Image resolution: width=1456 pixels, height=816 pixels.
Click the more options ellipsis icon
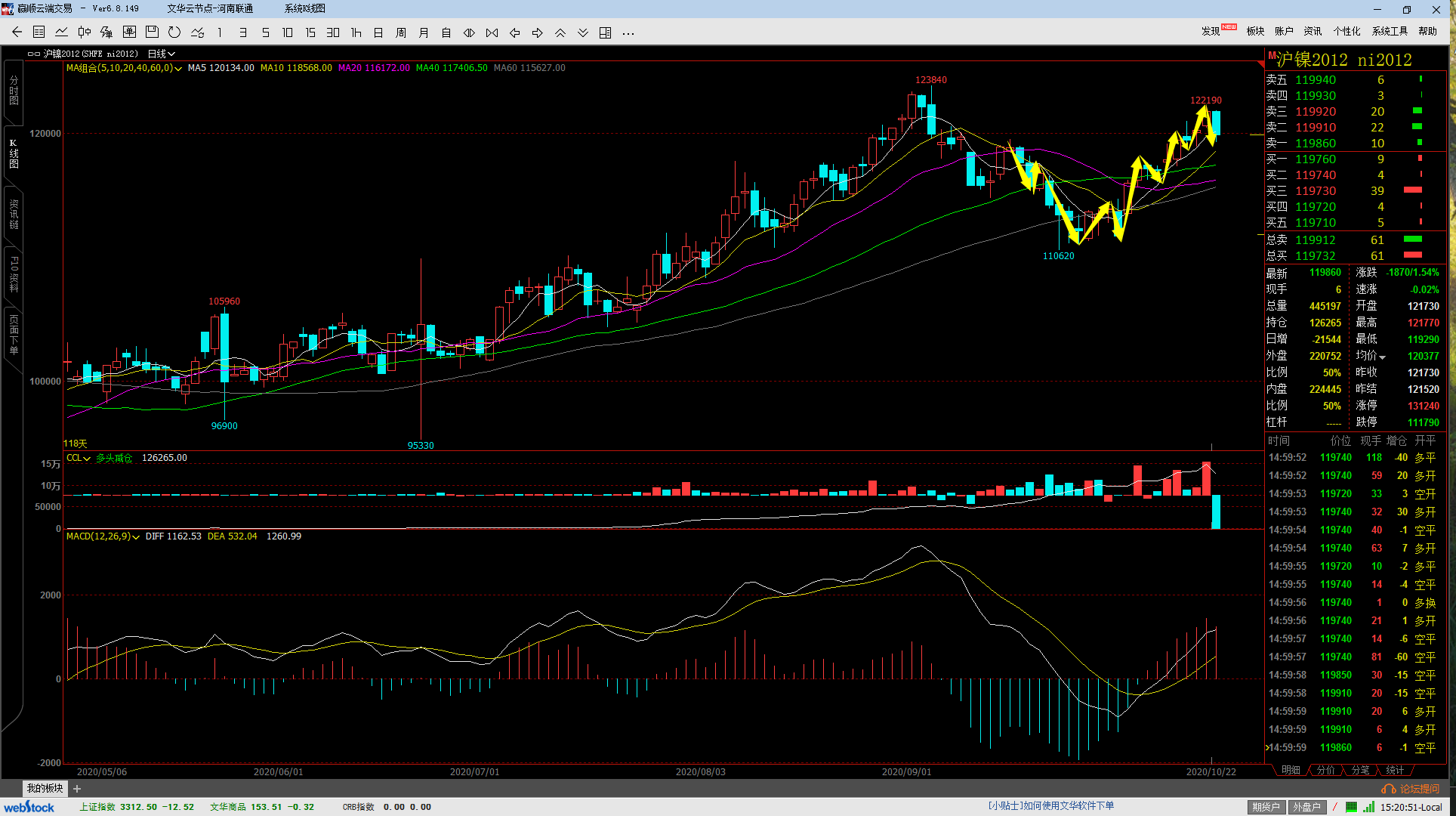coord(628,32)
